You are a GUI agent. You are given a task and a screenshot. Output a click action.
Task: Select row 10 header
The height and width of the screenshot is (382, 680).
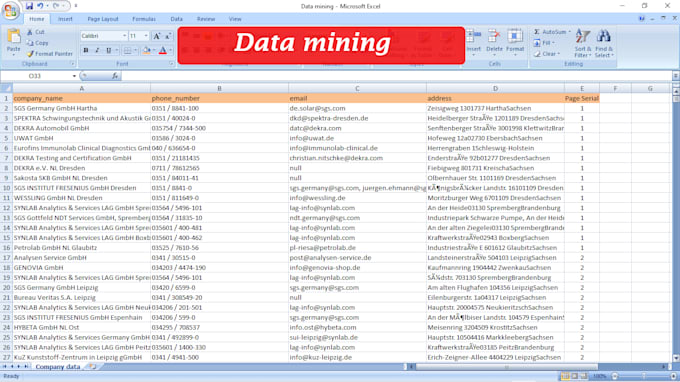pos(6,188)
